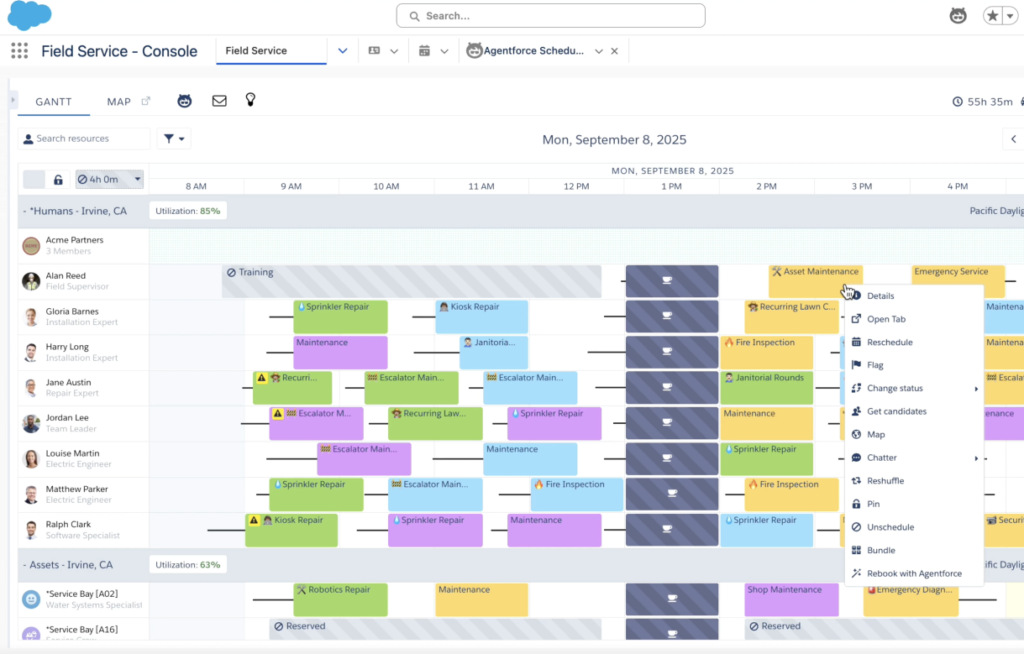This screenshot has width=1024, height=654.
Task: Click the global Search field
Action: (x=551, y=16)
